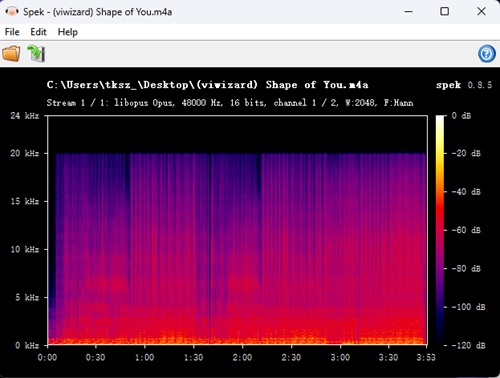Click the 20 kHz frequency axis label

25,153
